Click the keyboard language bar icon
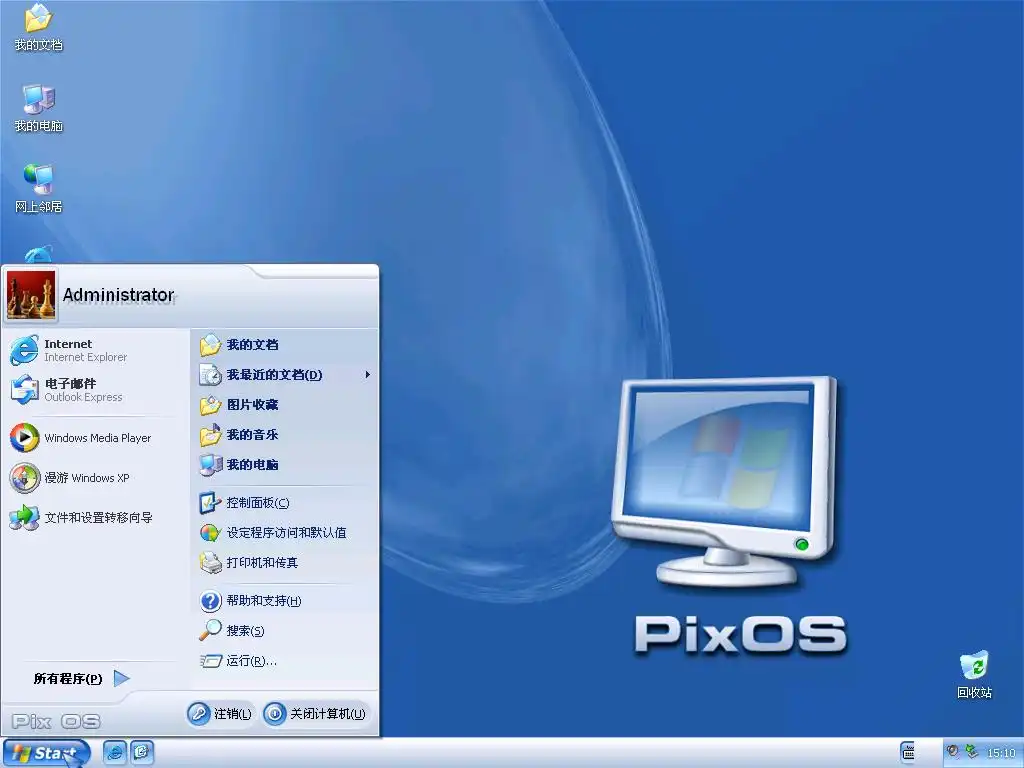Image resolution: width=1024 pixels, height=768 pixels. click(x=907, y=752)
